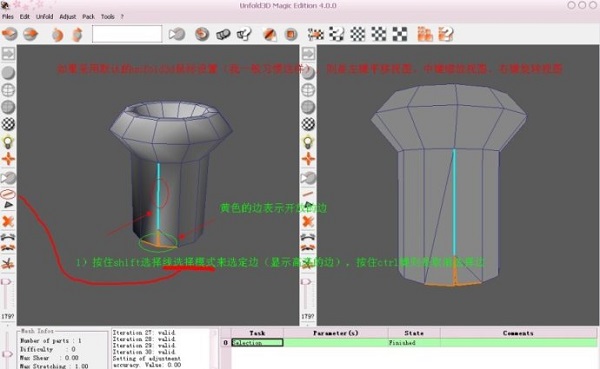The image size is (600, 369).
Task: Toggle checker texture sphere in left viewport
Action: (8, 124)
